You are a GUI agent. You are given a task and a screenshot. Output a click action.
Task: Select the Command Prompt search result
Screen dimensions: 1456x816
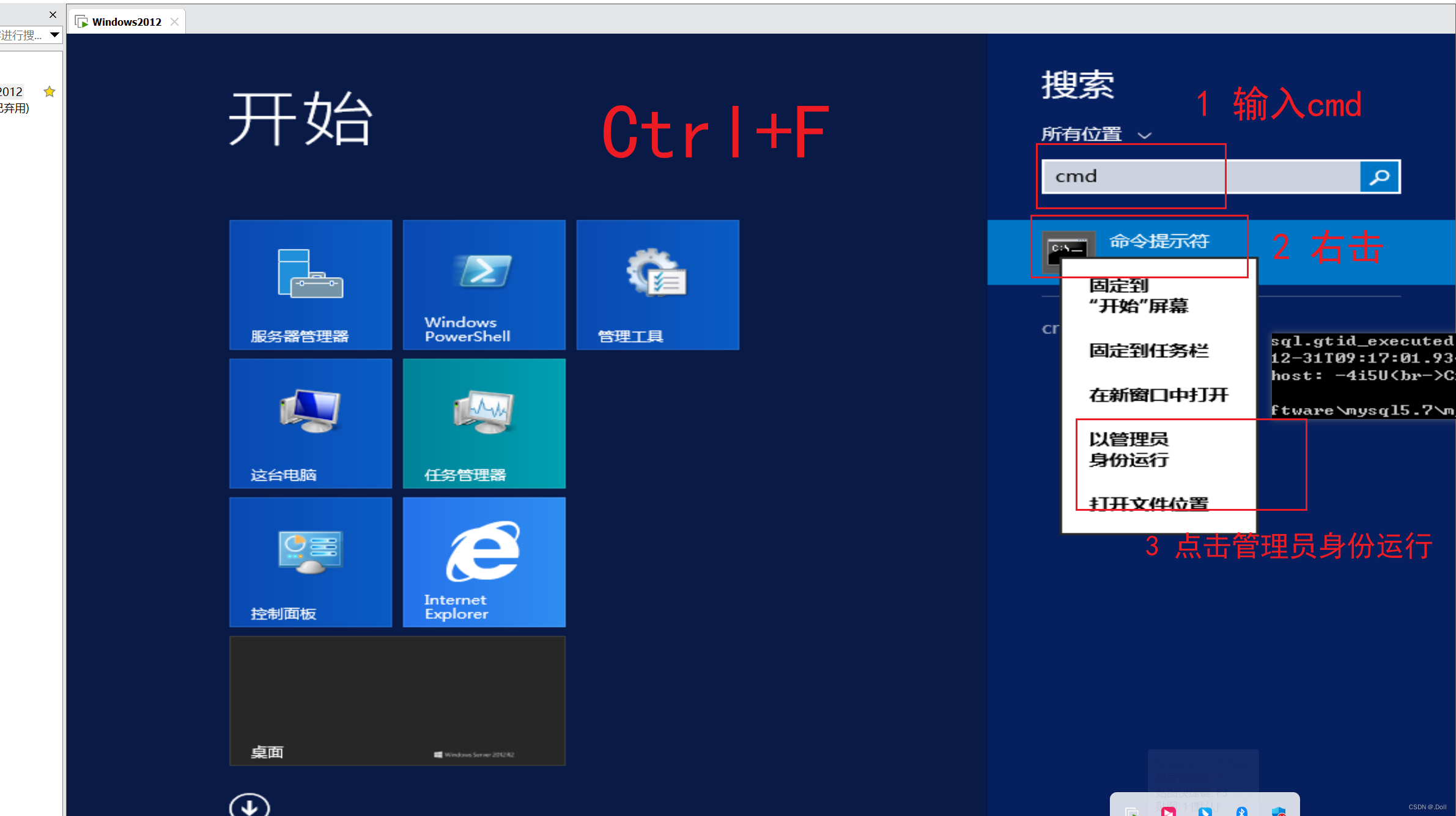(x=1159, y=242)
